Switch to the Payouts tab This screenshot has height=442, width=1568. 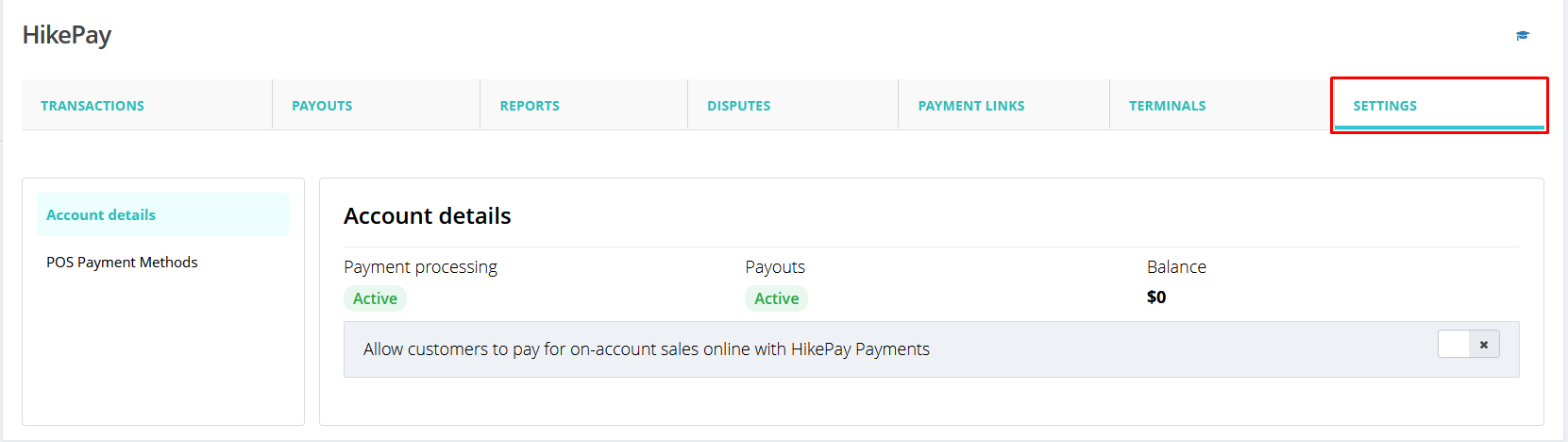tap(322, 106)
